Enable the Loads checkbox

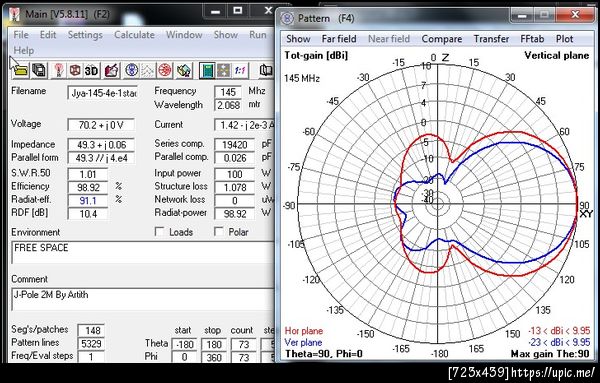[x=160, y=231]
